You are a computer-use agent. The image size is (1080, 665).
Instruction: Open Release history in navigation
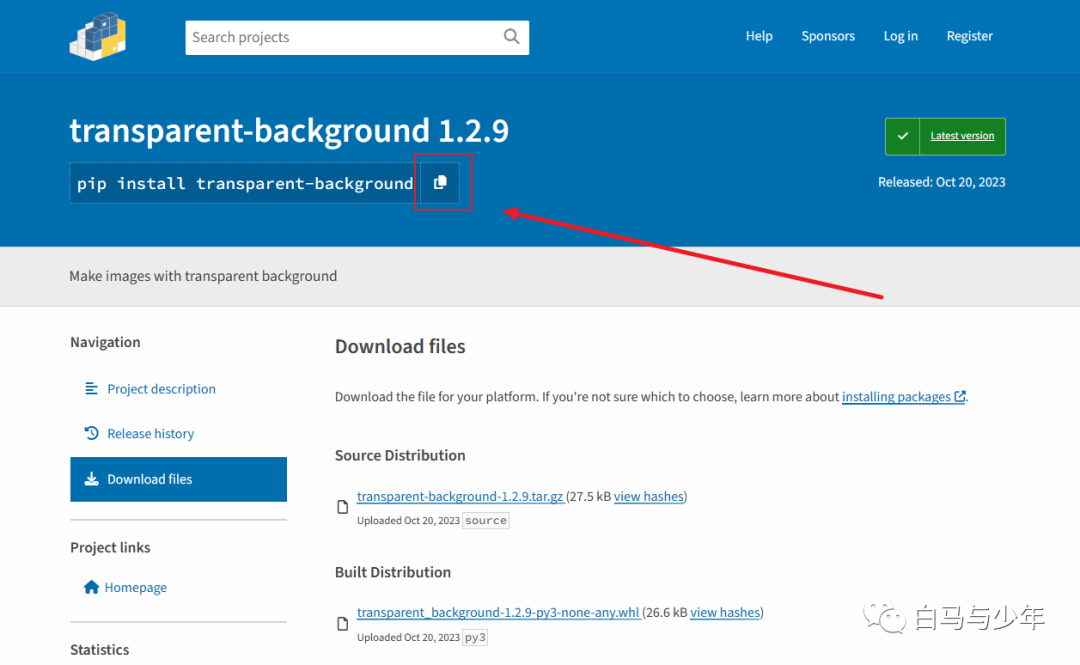(150, 433)
